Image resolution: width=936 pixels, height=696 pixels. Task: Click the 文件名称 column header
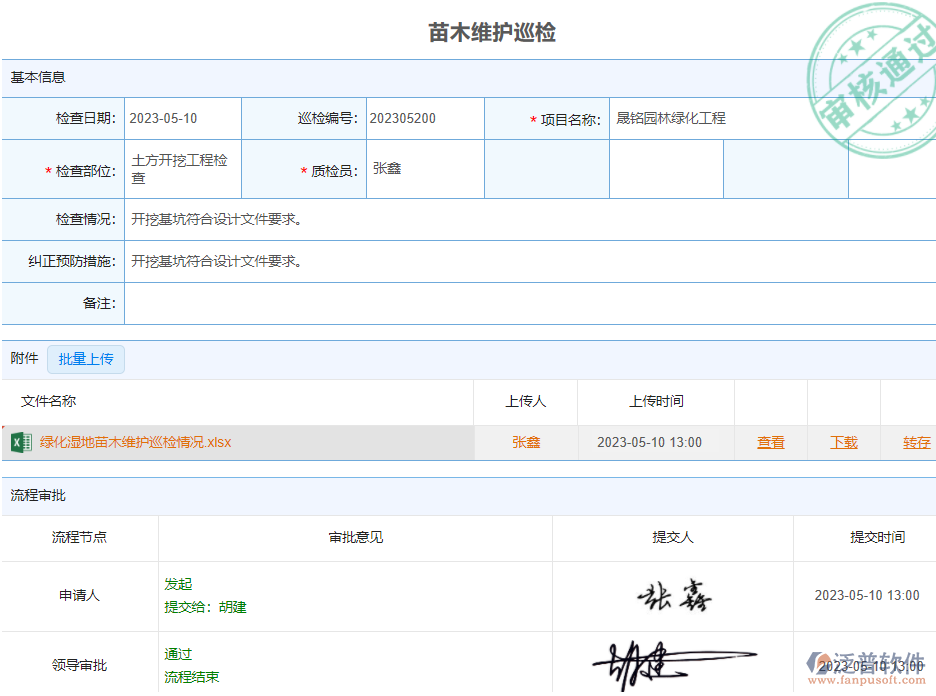(49, 402)
